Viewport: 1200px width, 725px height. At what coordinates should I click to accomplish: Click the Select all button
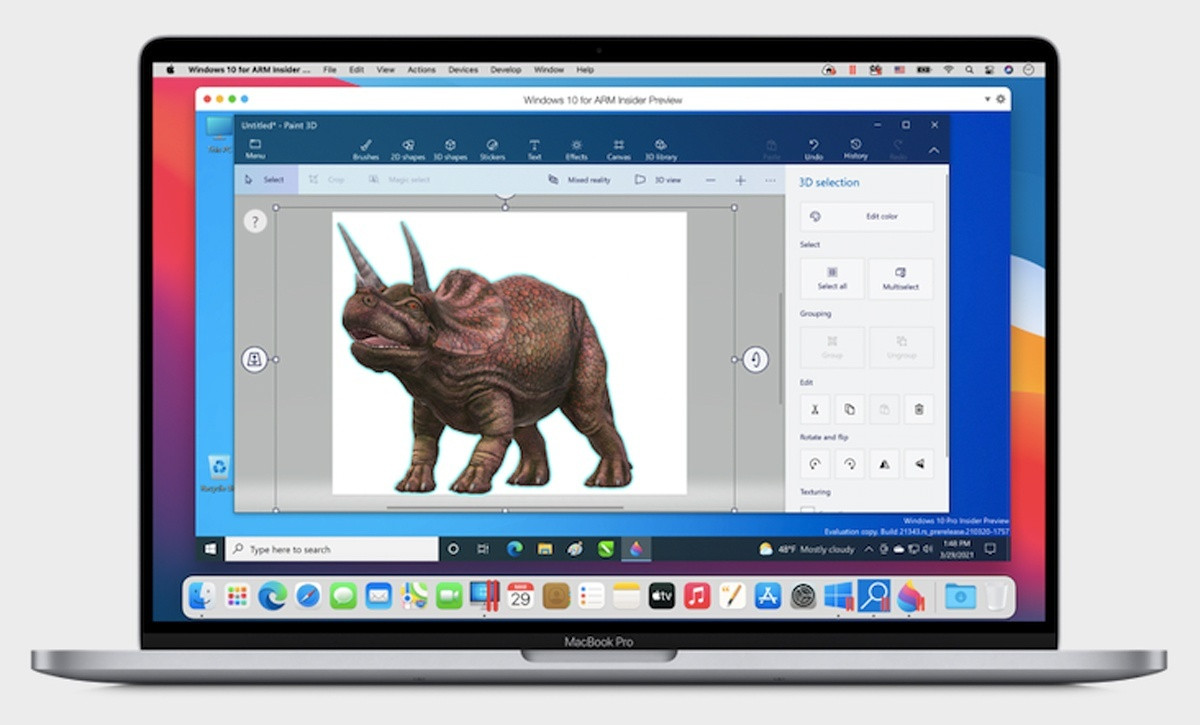tap(832, 278)
